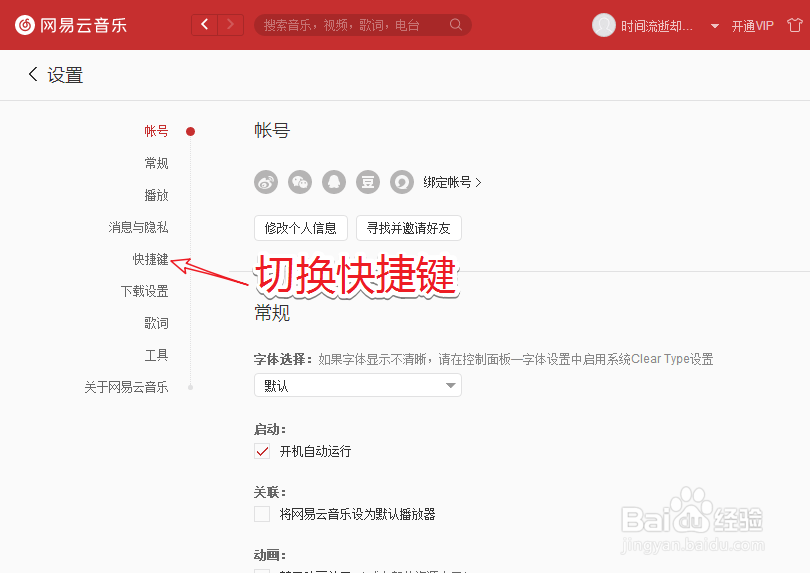Go to 歌词 settings section
The image size is (810, 573).
point(157,323)
